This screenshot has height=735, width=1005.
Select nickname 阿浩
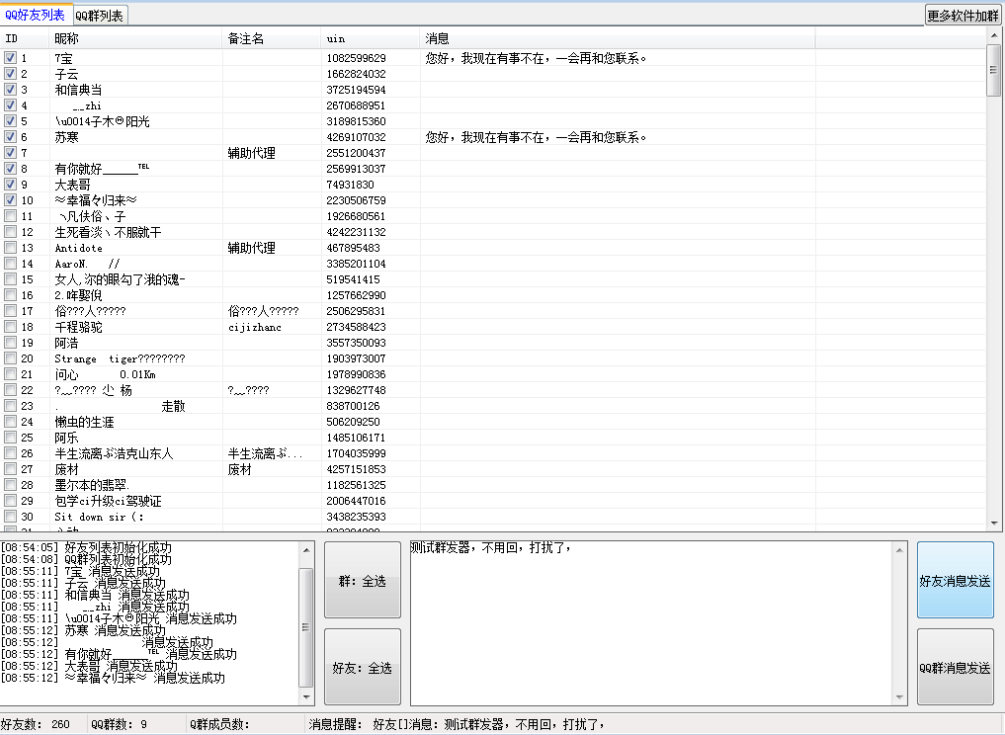[67, 343]
